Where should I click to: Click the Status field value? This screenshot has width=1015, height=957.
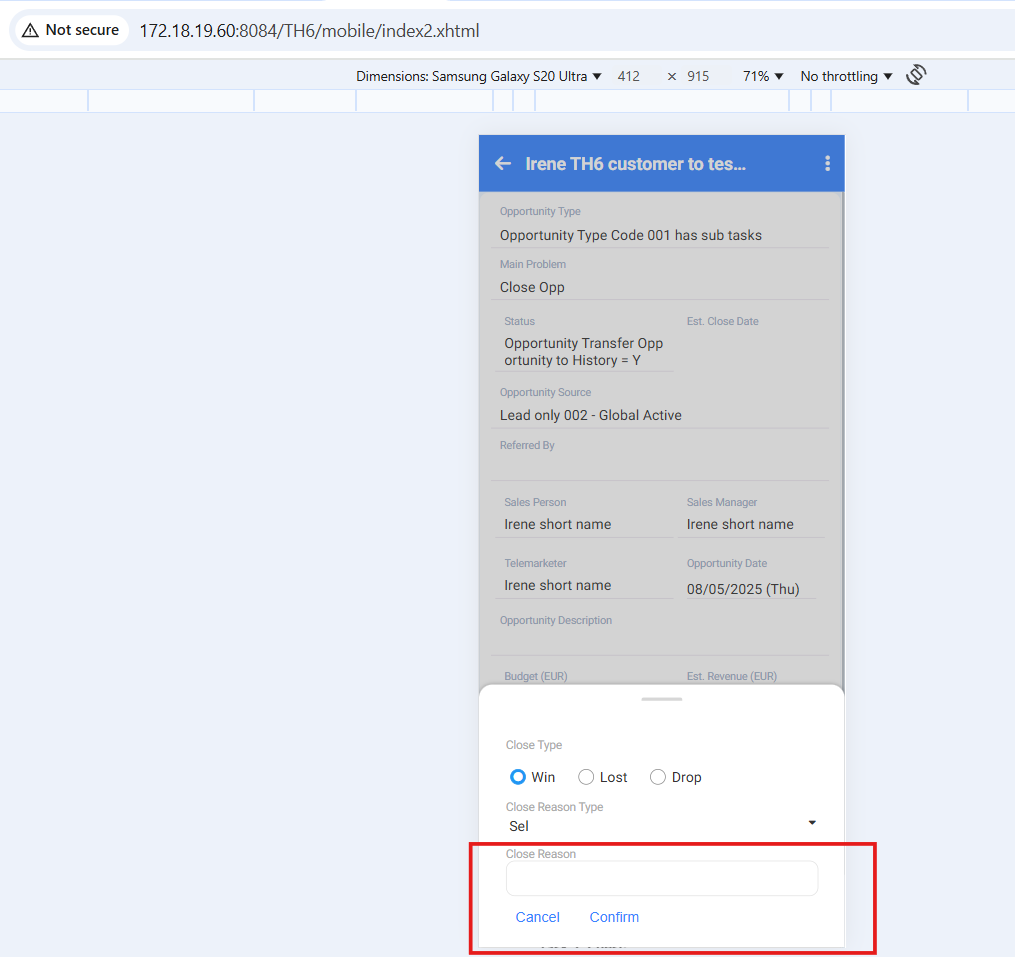point(583,352)
